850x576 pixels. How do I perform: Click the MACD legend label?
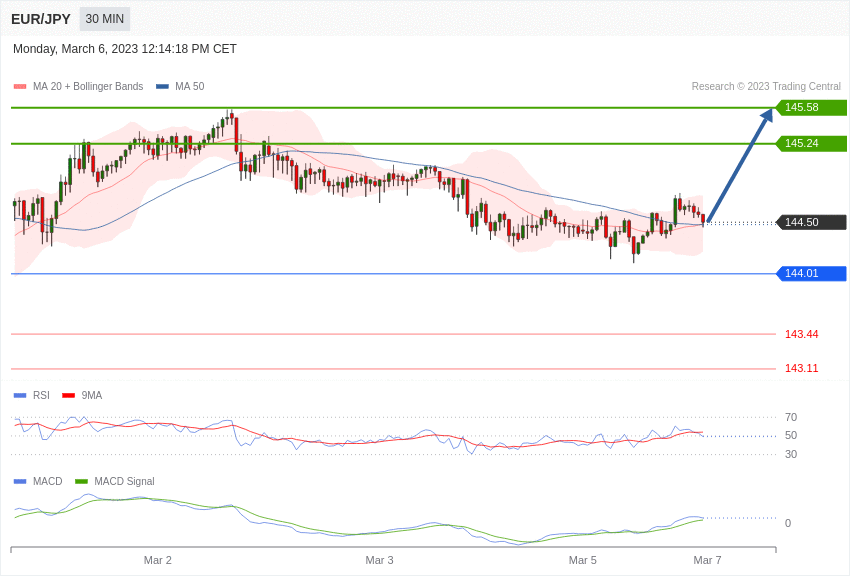[48, 481]
